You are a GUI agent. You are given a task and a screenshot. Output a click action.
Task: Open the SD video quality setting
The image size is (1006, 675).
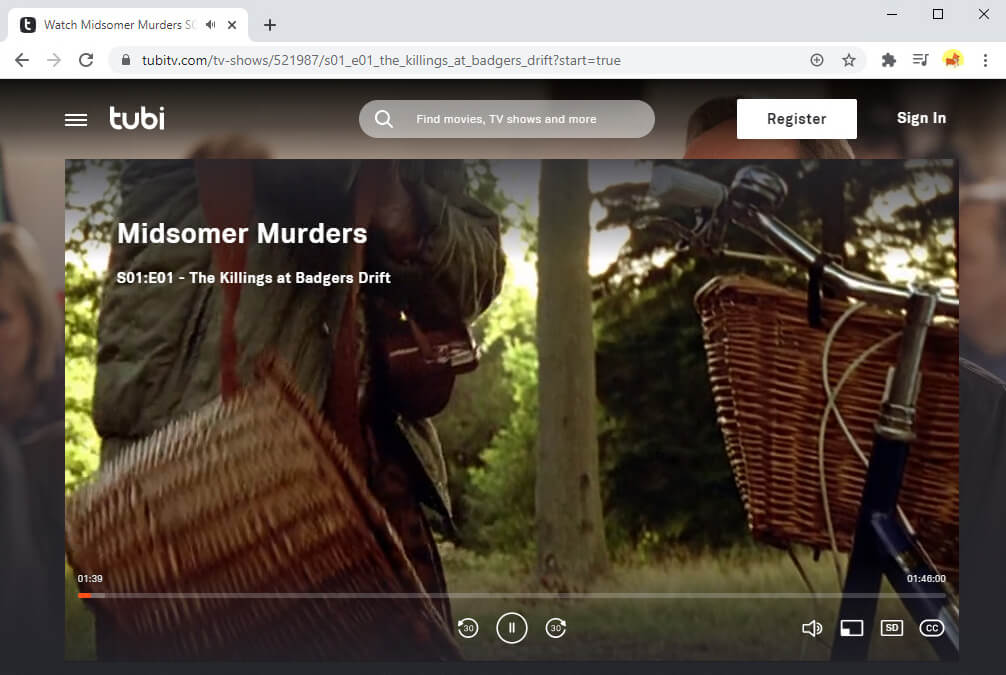pyautogui.click(x=891, y=628)
